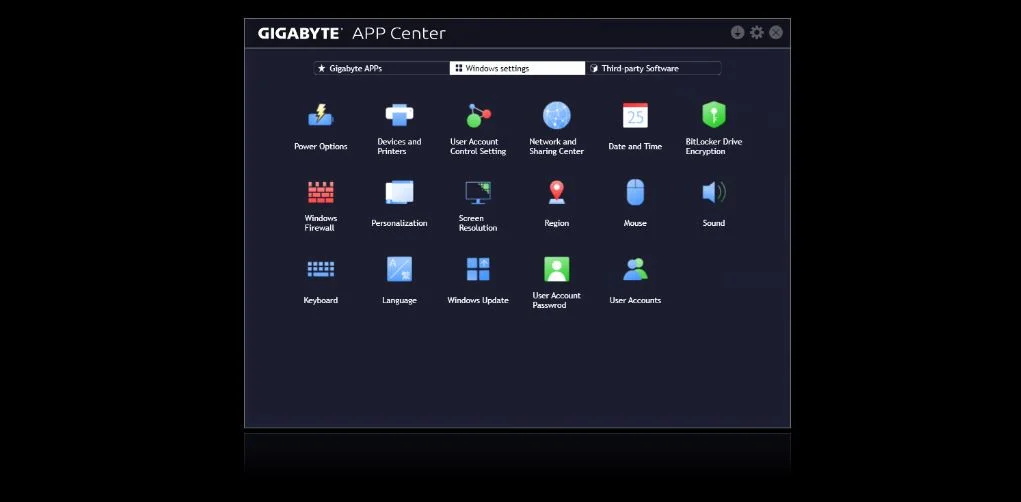
Task: Open the Language settings icon
Action: [x=399, y=269]
